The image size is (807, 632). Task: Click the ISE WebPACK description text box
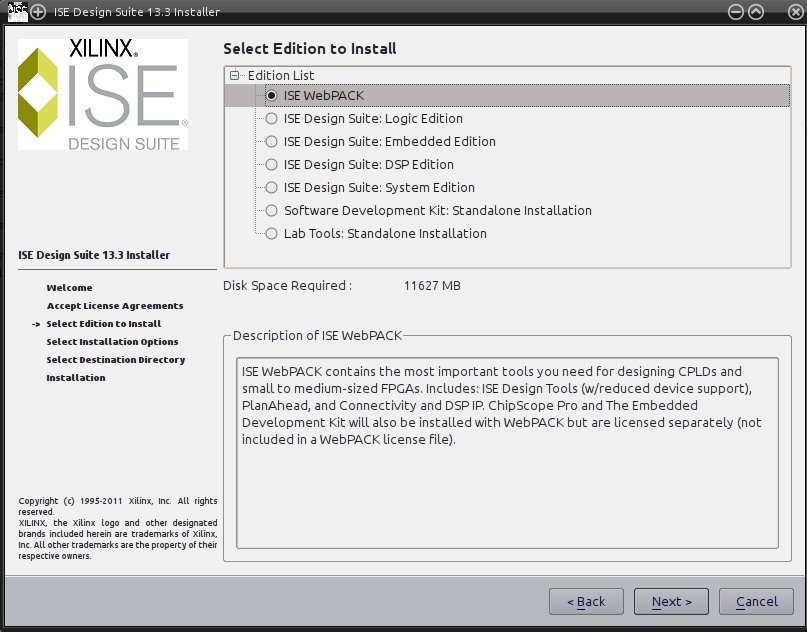click(x=507, y=453)
